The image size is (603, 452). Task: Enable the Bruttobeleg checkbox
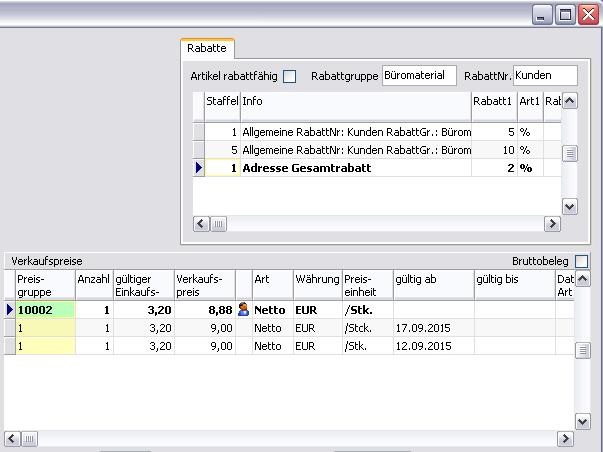582,261
